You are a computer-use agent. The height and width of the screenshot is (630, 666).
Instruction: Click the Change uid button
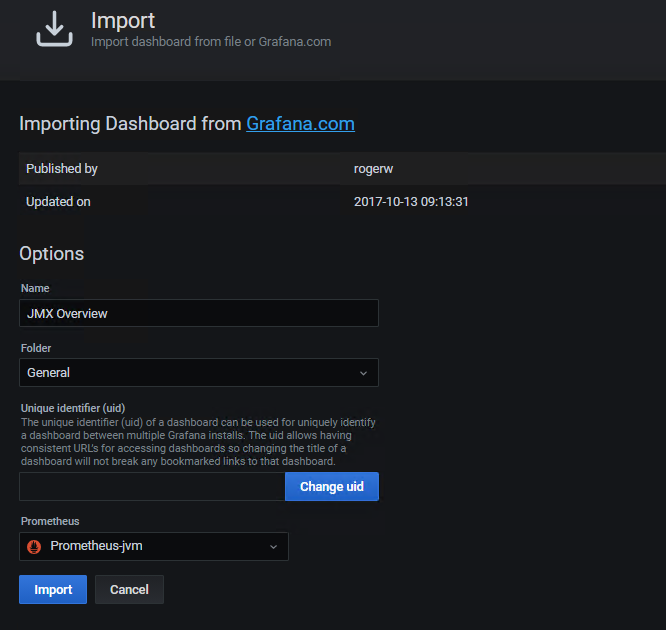(x=332, y=486)
